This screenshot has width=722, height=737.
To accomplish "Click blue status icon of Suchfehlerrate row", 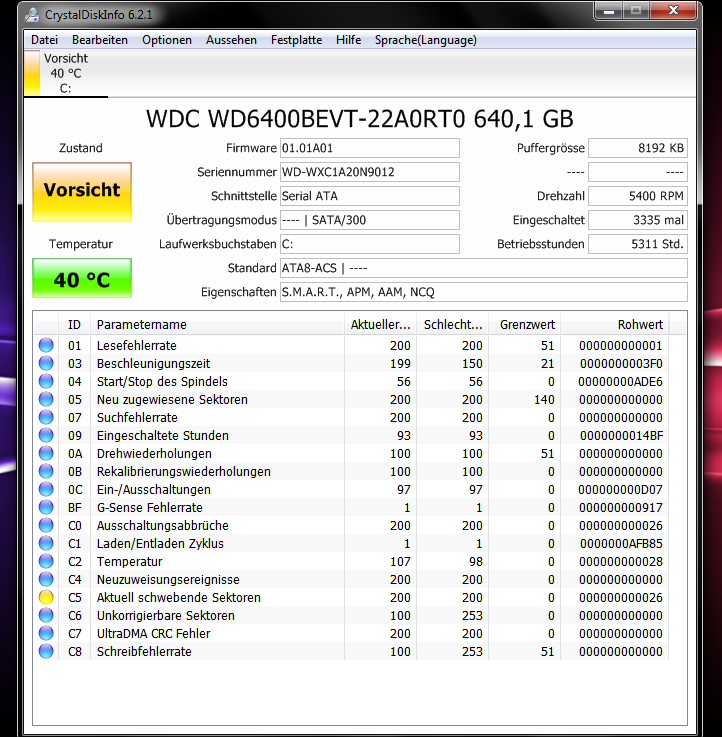I will click(x=46, y=417).
